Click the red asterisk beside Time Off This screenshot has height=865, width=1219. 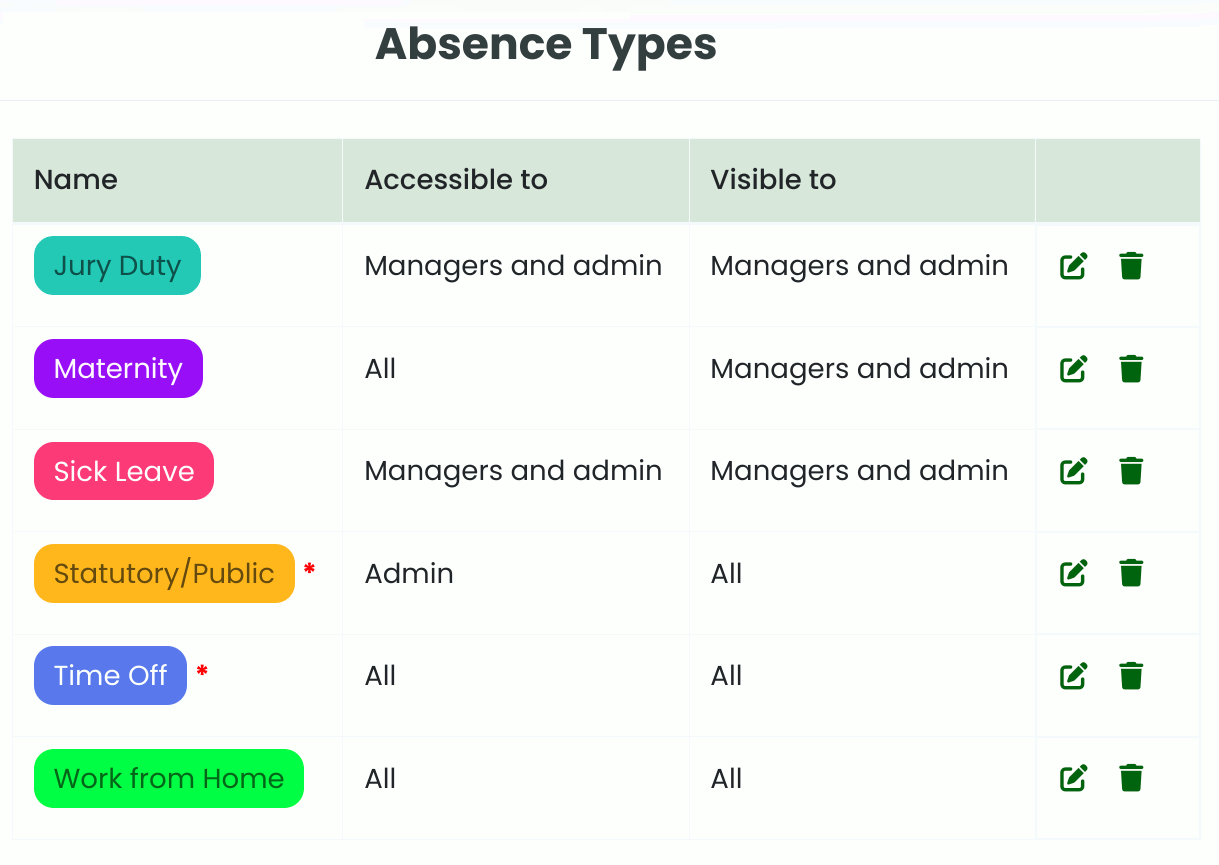[201, 671]
